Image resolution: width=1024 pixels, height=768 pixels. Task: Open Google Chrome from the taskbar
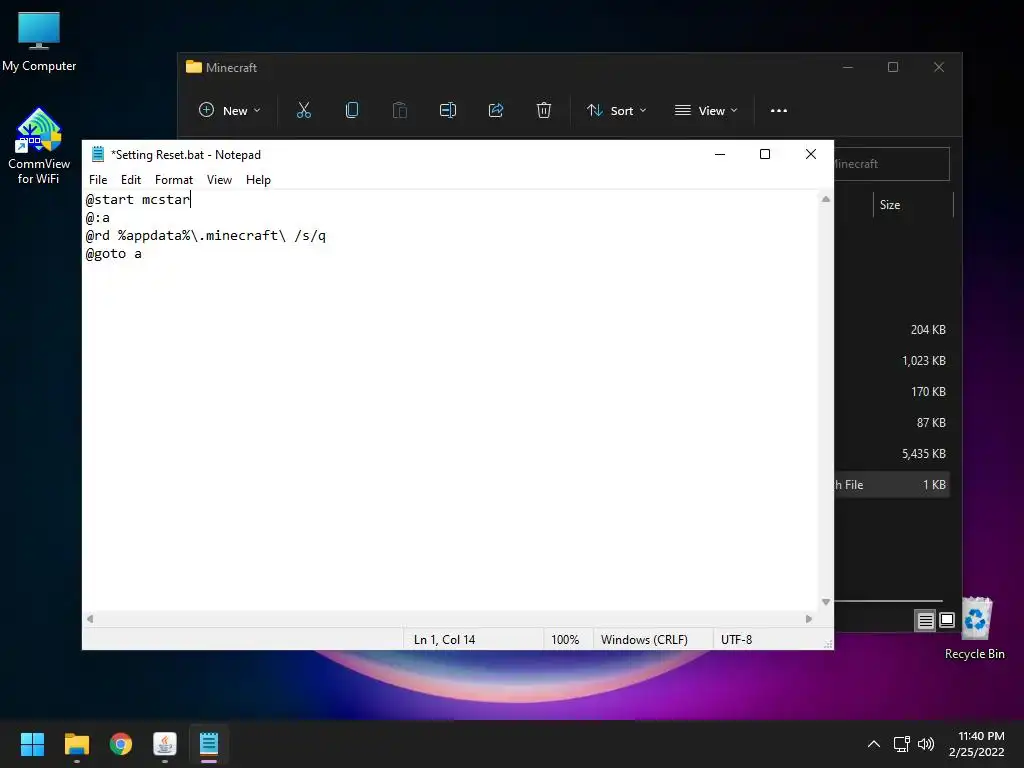coord(121,744)
